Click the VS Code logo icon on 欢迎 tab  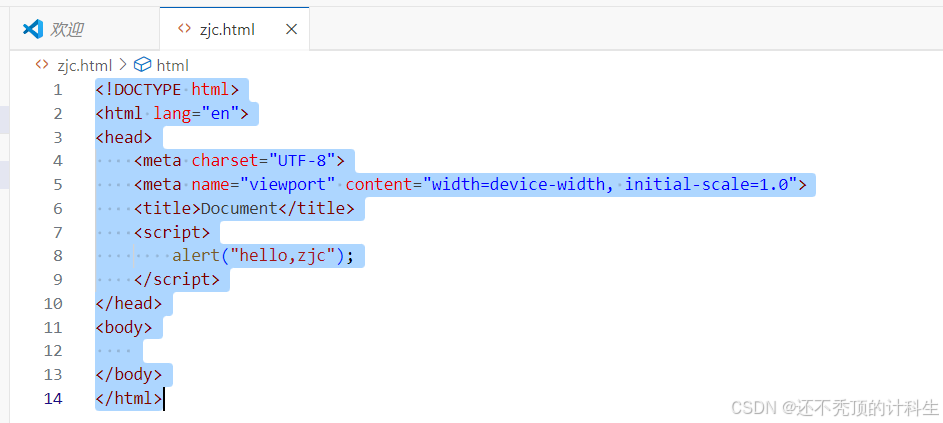(x=32, y=29)
